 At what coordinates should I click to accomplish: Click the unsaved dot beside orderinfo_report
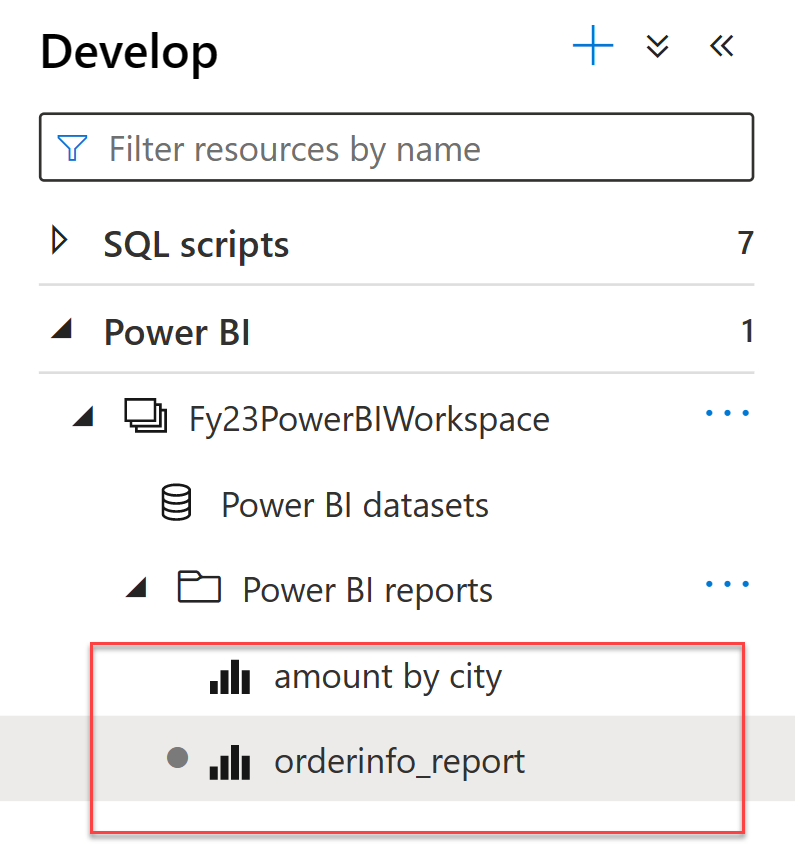pyautogui.click(x=178, y=757)
